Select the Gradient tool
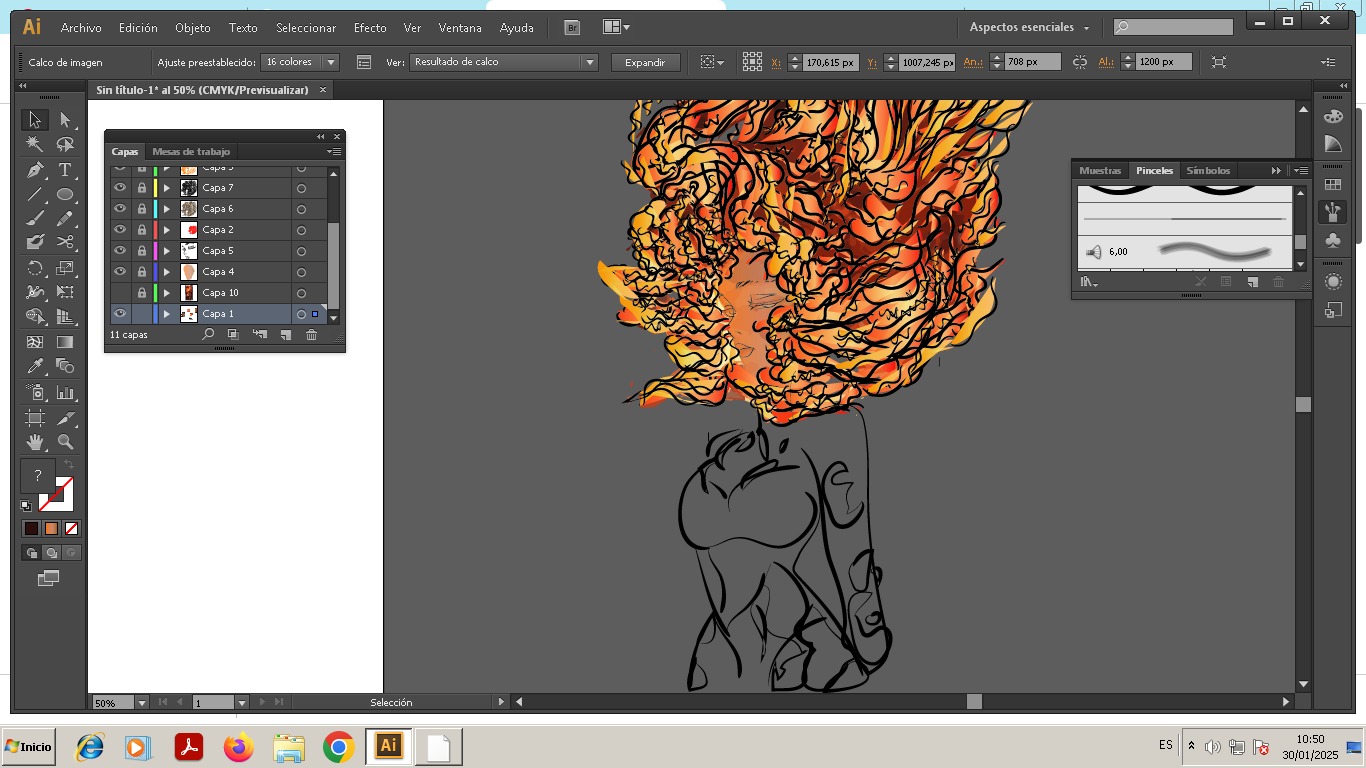 tap(65, 342)
